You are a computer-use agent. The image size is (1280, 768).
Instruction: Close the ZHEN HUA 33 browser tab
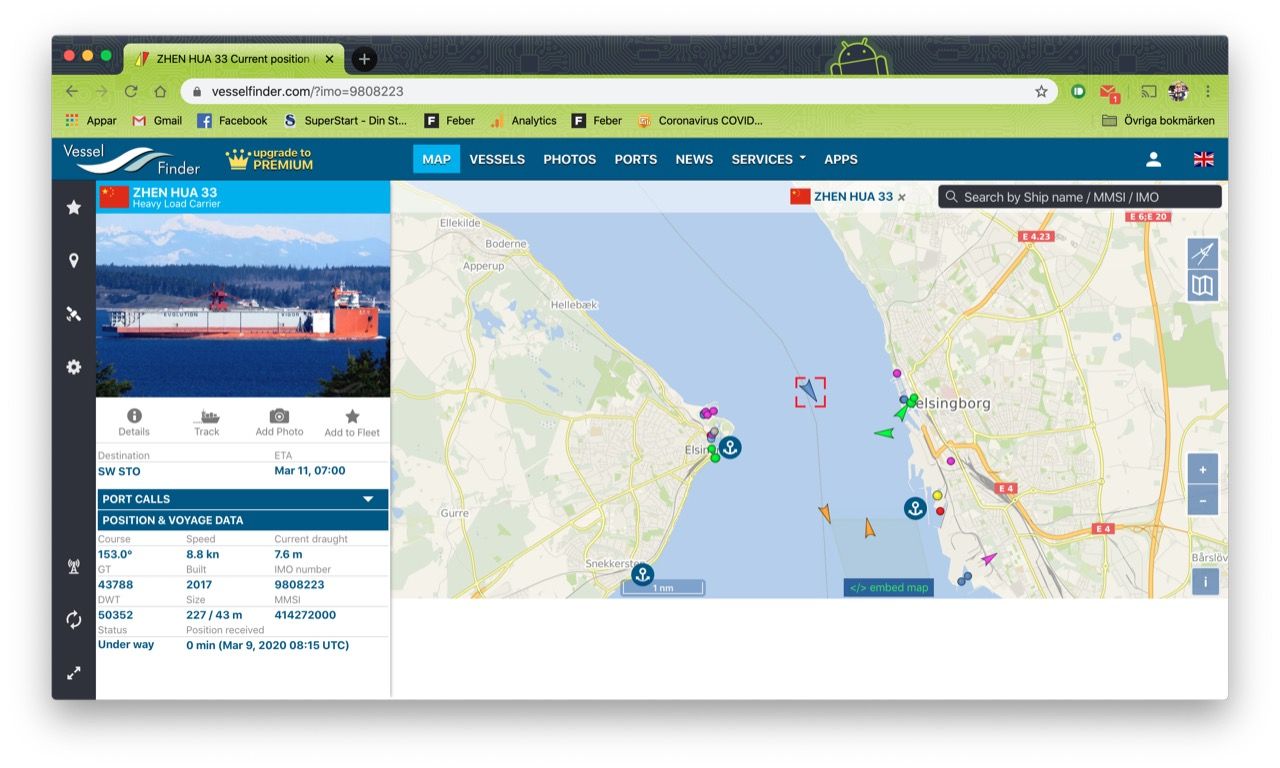point(329,59)
